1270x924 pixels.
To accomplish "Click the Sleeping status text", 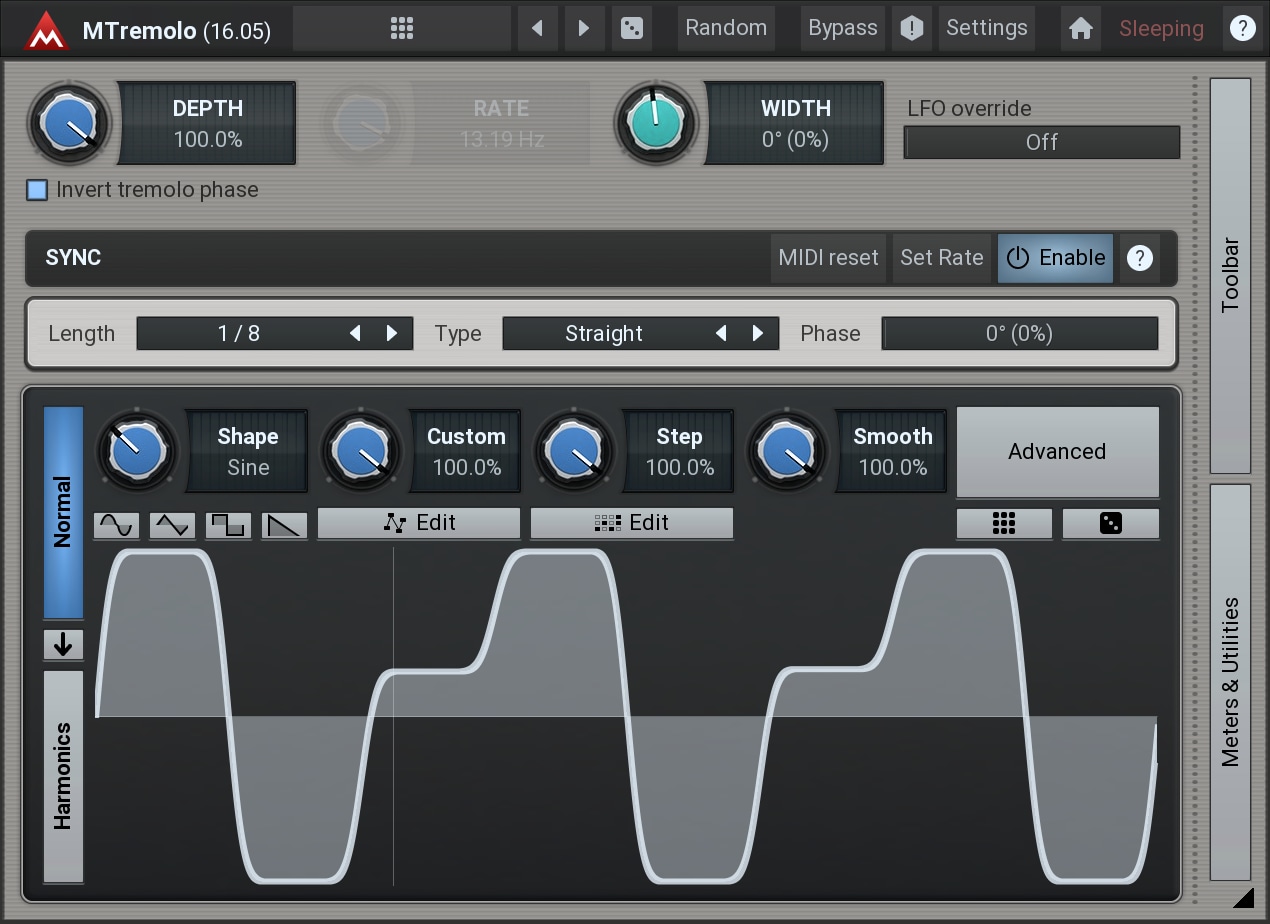I will (1161, 28).
